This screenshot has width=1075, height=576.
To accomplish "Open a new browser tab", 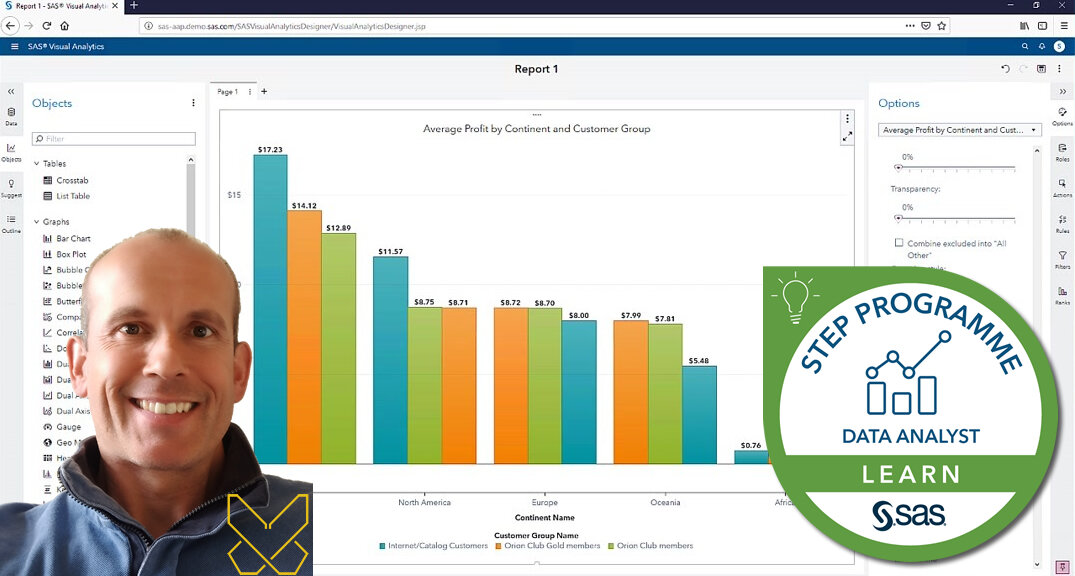I will 134,5.
